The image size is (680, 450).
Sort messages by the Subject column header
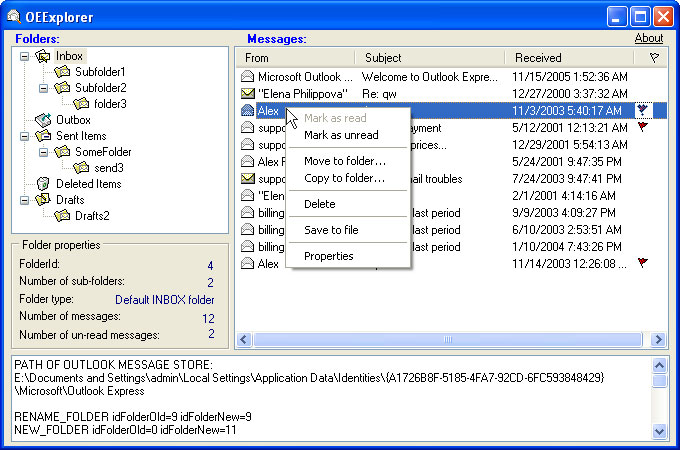point(430,58)
